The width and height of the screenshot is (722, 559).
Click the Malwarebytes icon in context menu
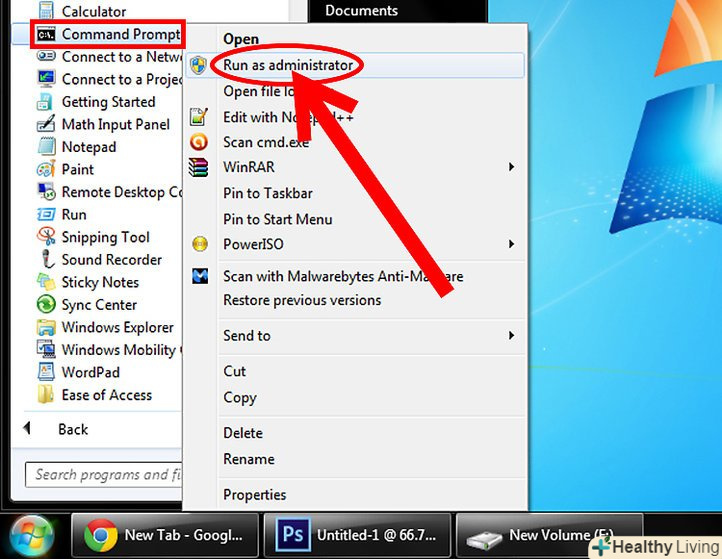tap(200, 276)
